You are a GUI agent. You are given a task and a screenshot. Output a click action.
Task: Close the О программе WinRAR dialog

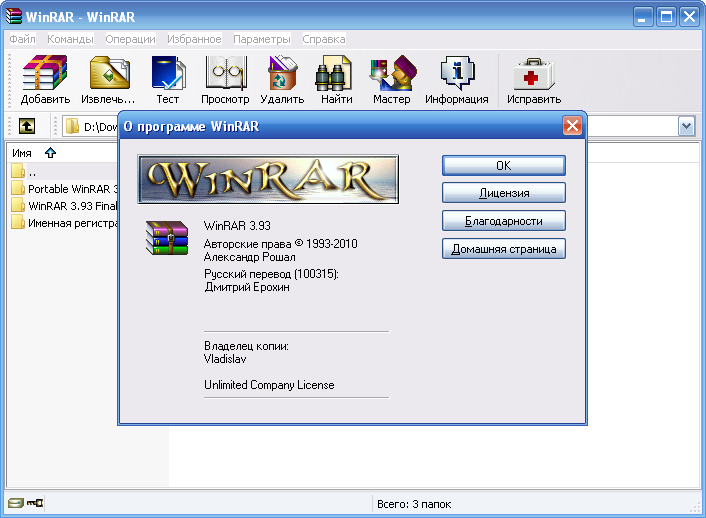coord(572,126)
